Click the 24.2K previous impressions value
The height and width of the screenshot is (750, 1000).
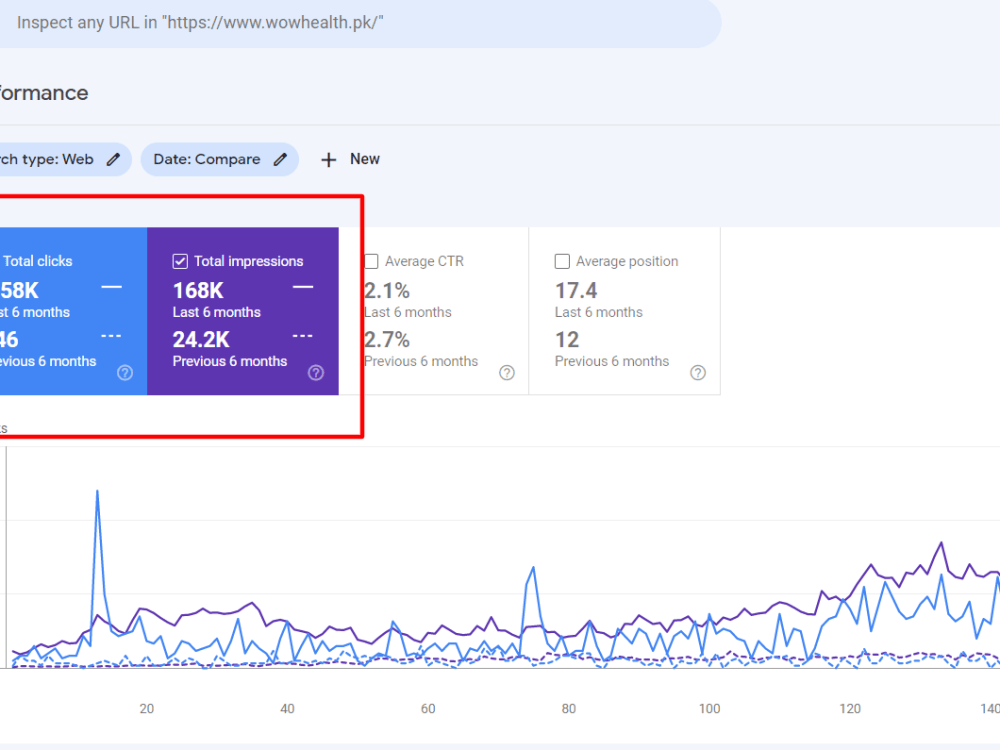[x=201, y=340]
